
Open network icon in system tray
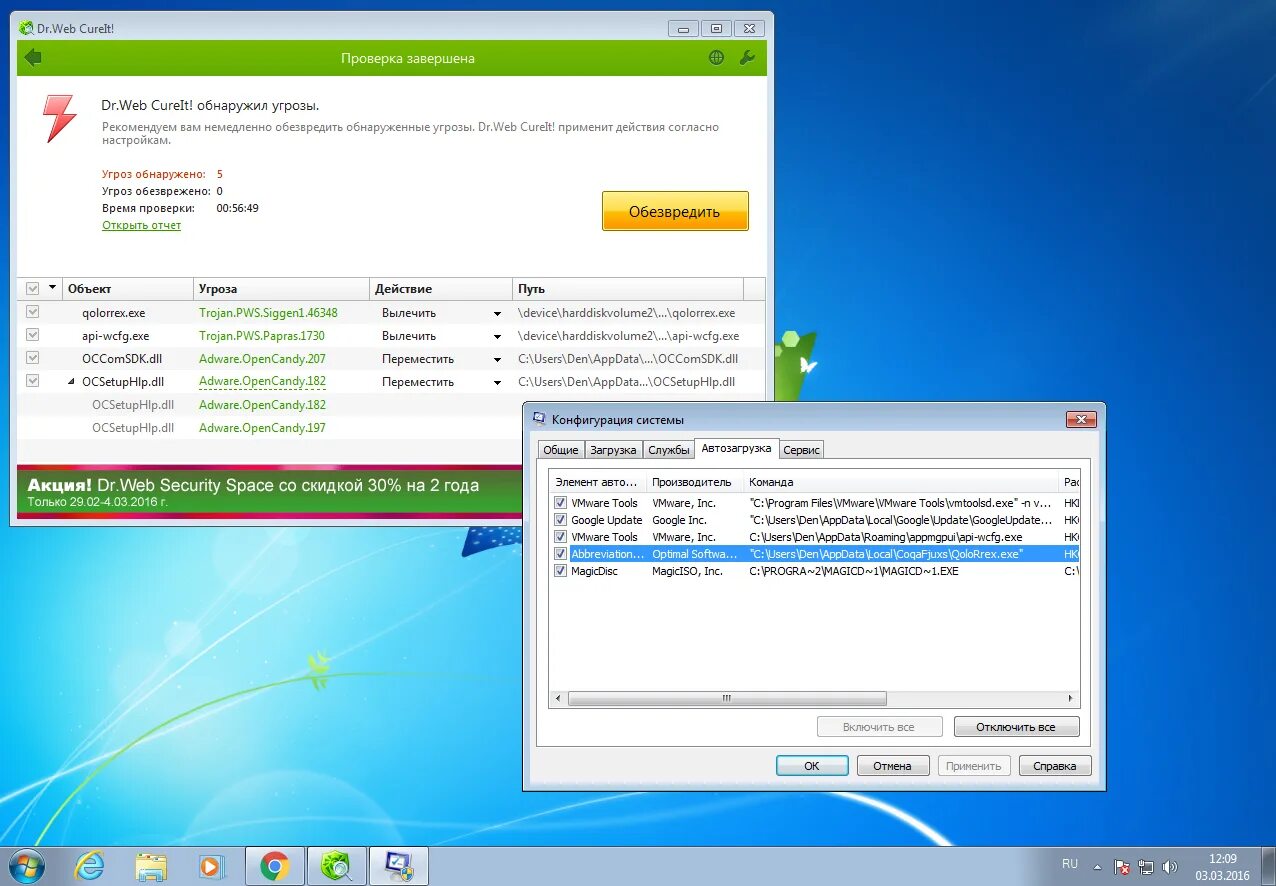point(1146,867)
